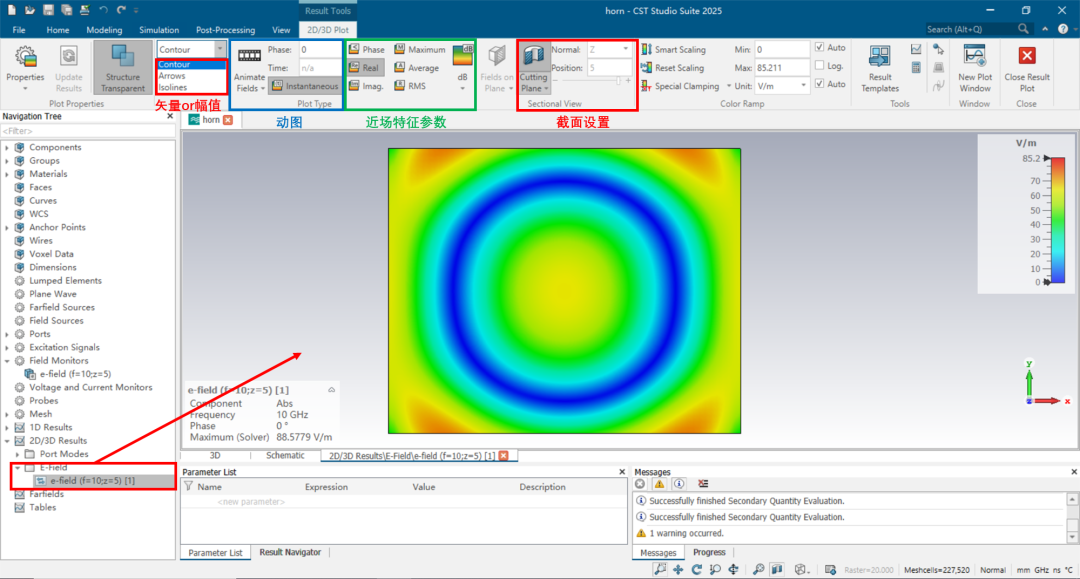Expand the Field Monitors tree node
The height and width of the screenshot is (579, 1080).
tap(7, 361)
